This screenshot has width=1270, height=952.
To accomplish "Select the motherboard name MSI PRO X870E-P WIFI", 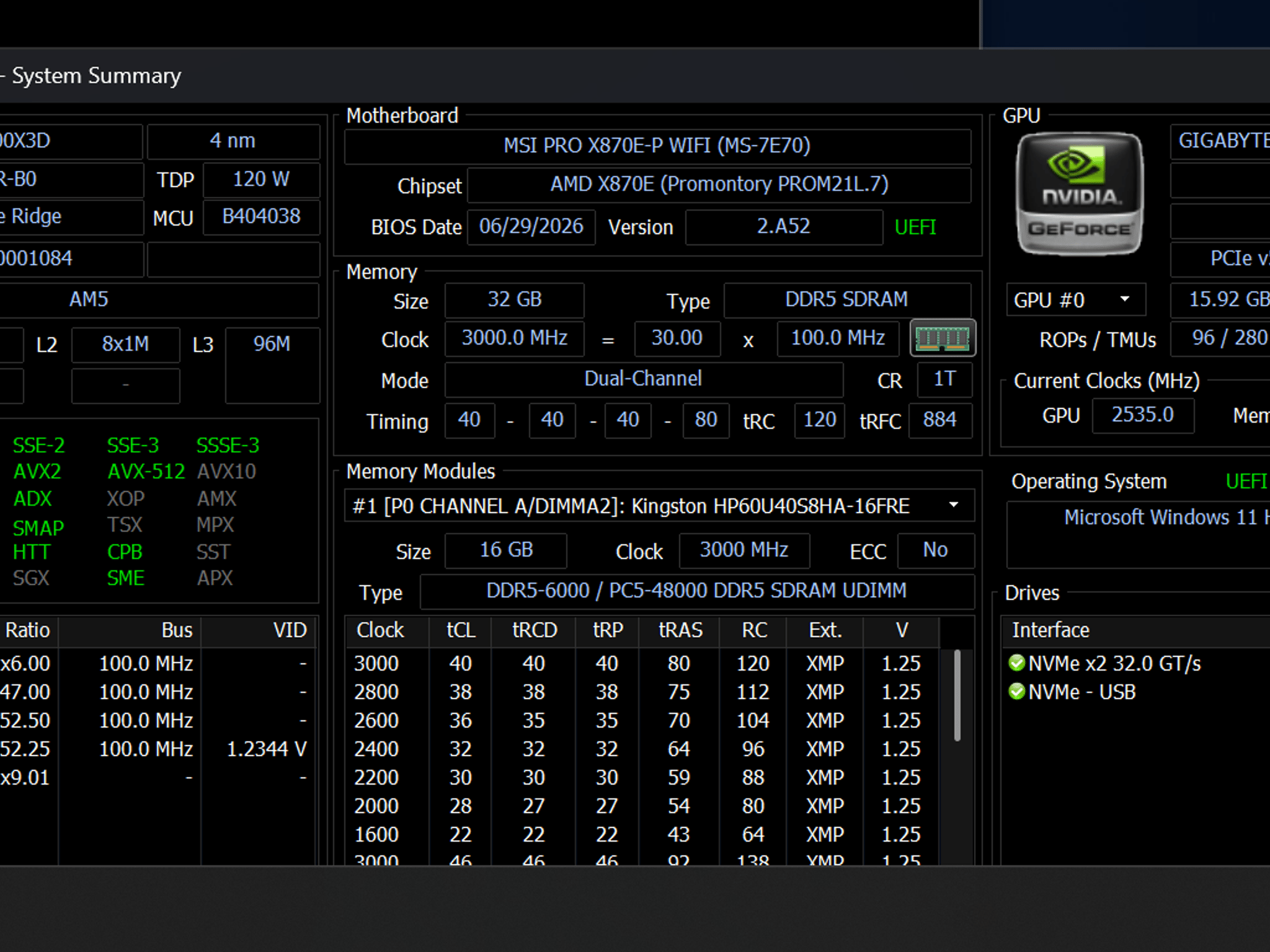I will click(657, 146).
